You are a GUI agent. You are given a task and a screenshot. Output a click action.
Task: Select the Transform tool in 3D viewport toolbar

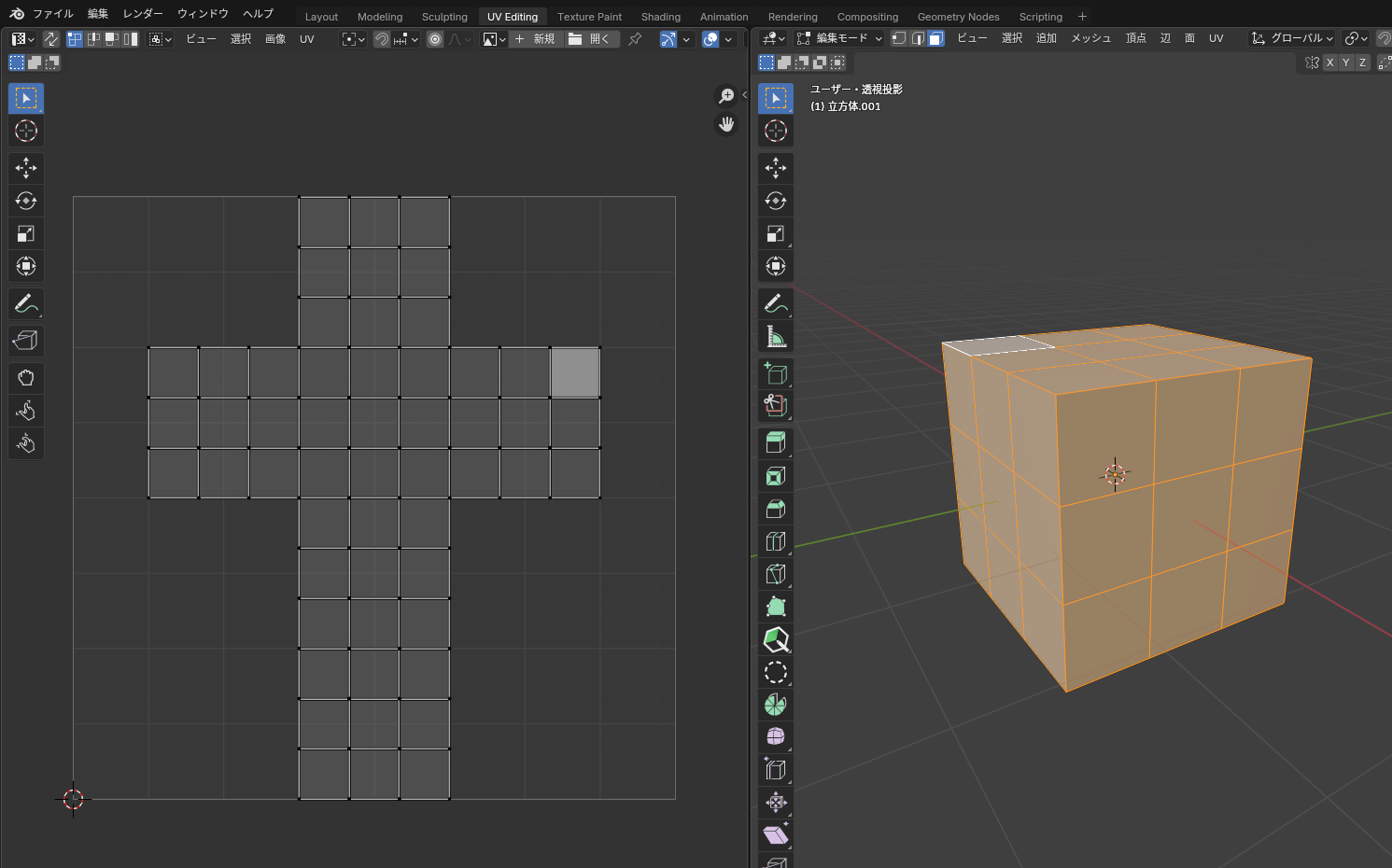pos(776,266)
